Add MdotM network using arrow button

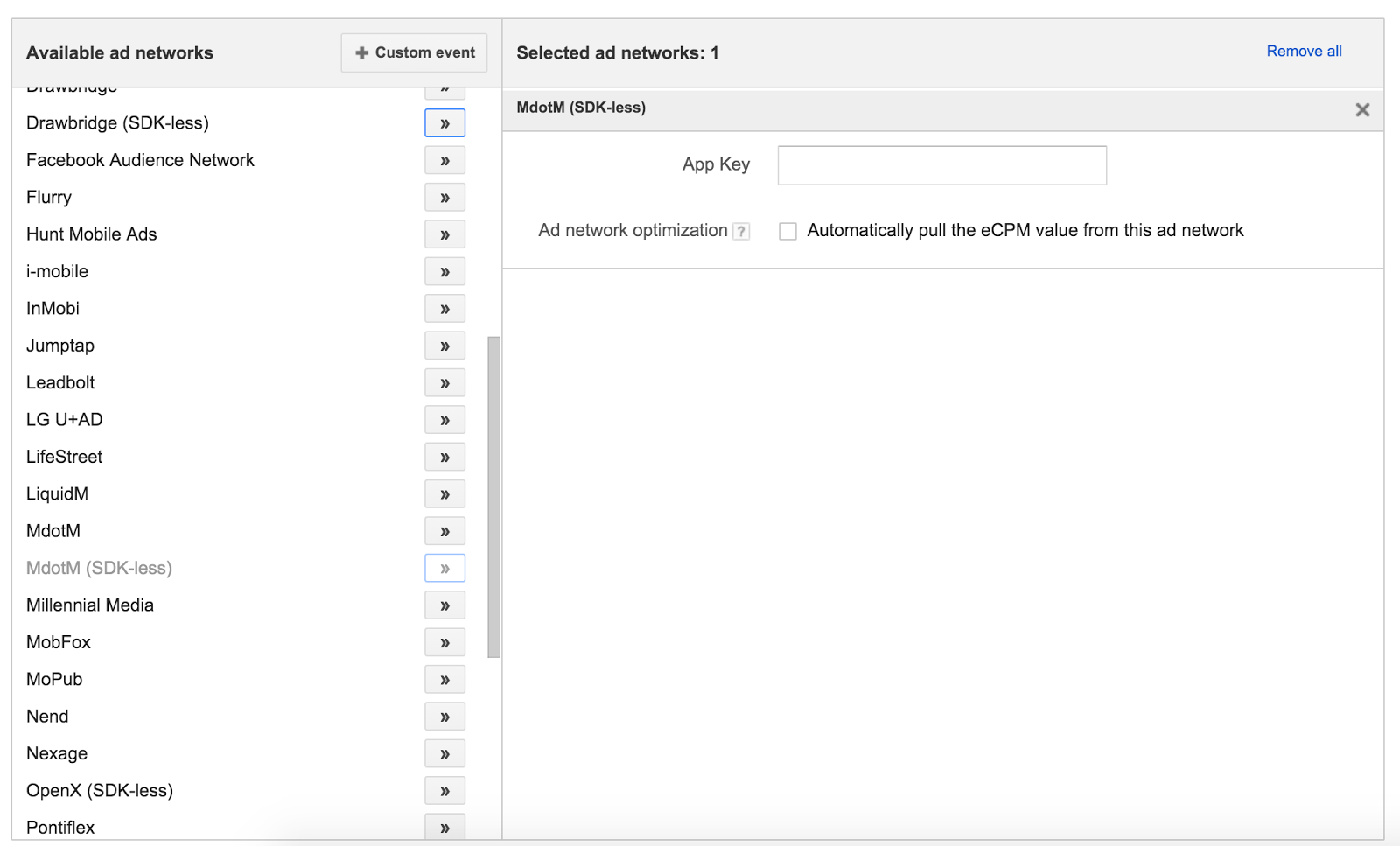[x=444, y=531]
